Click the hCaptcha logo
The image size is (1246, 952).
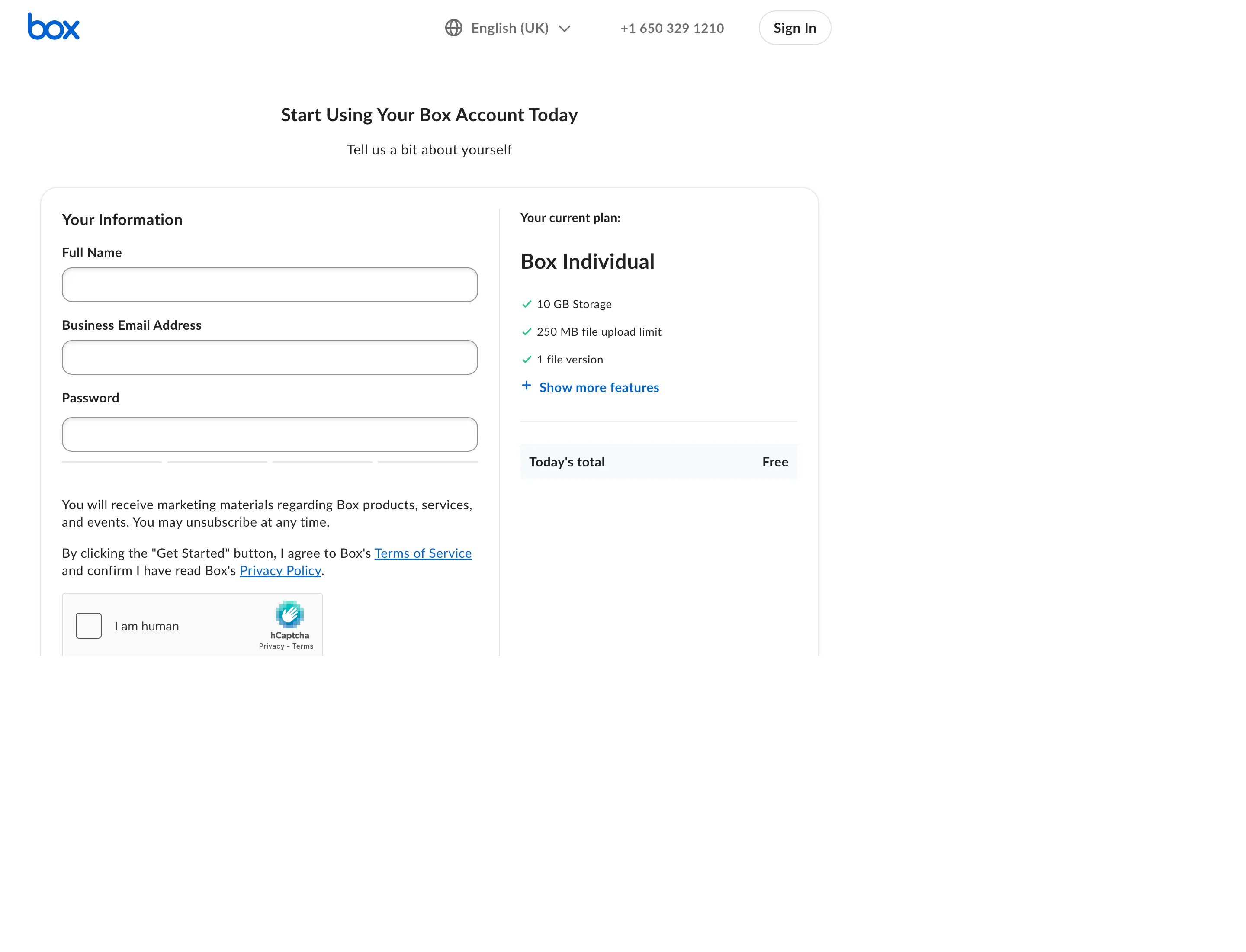pos(289,614)
